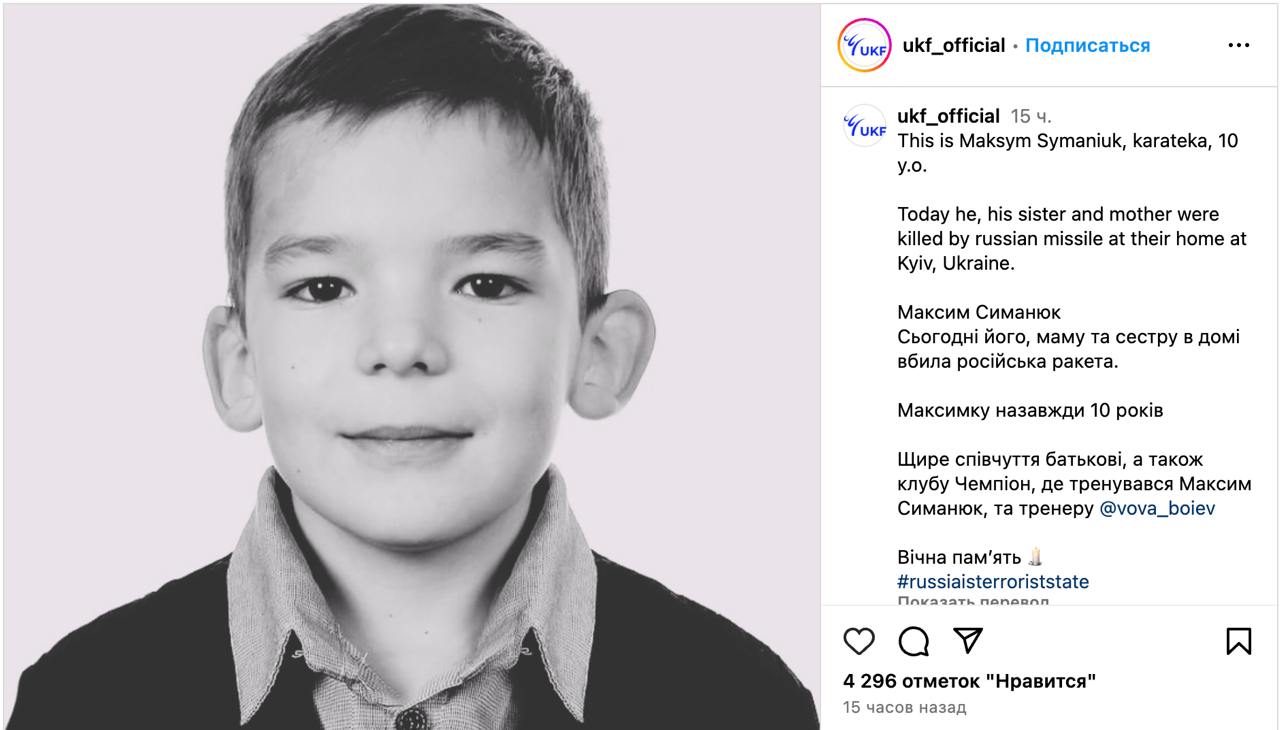Screen dimensions: 1280x730
Task: Click the "15 часов назад" post timestamp
Action: pos(904,707)
